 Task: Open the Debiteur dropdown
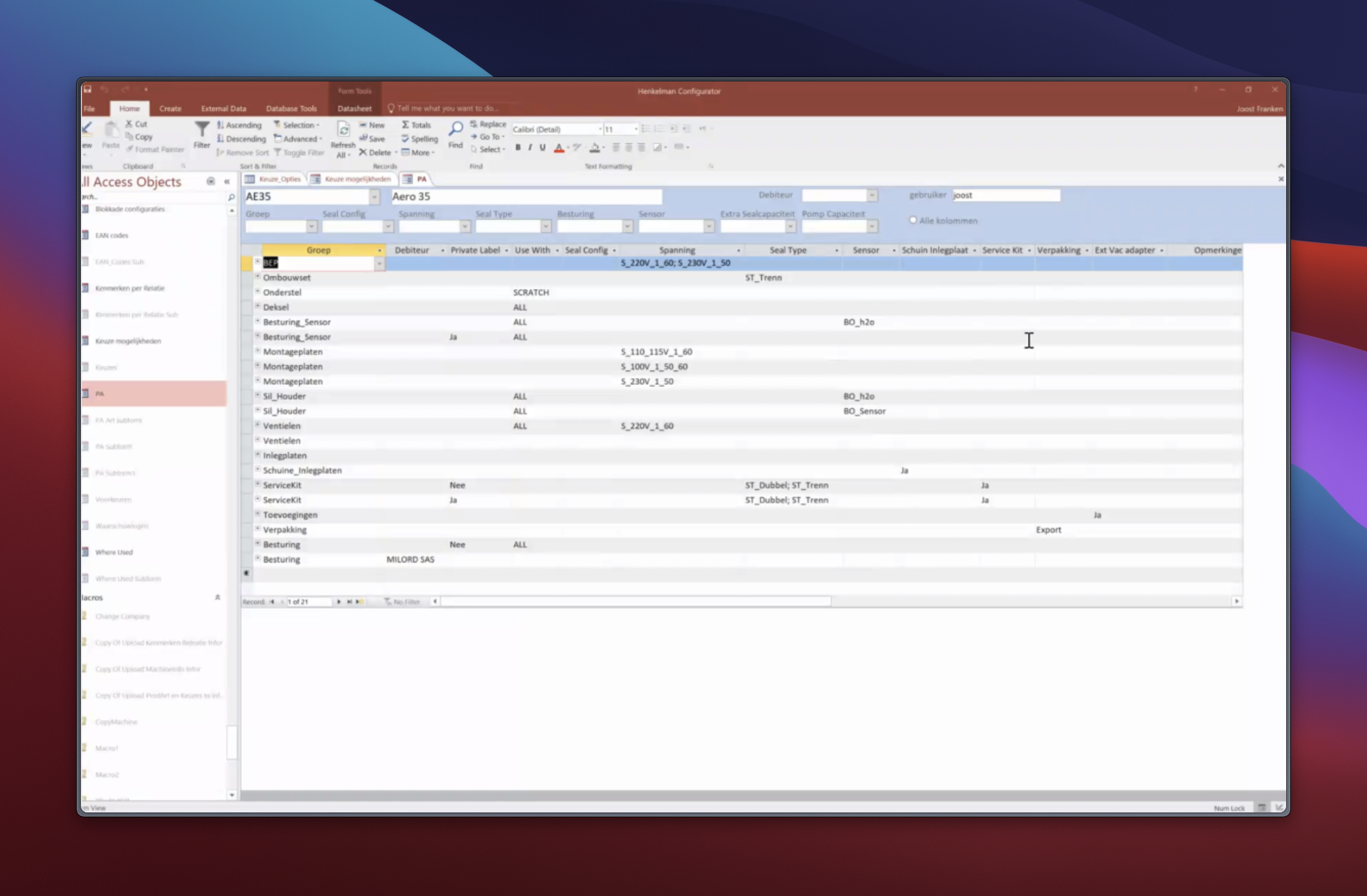click(x=872, y=195)
